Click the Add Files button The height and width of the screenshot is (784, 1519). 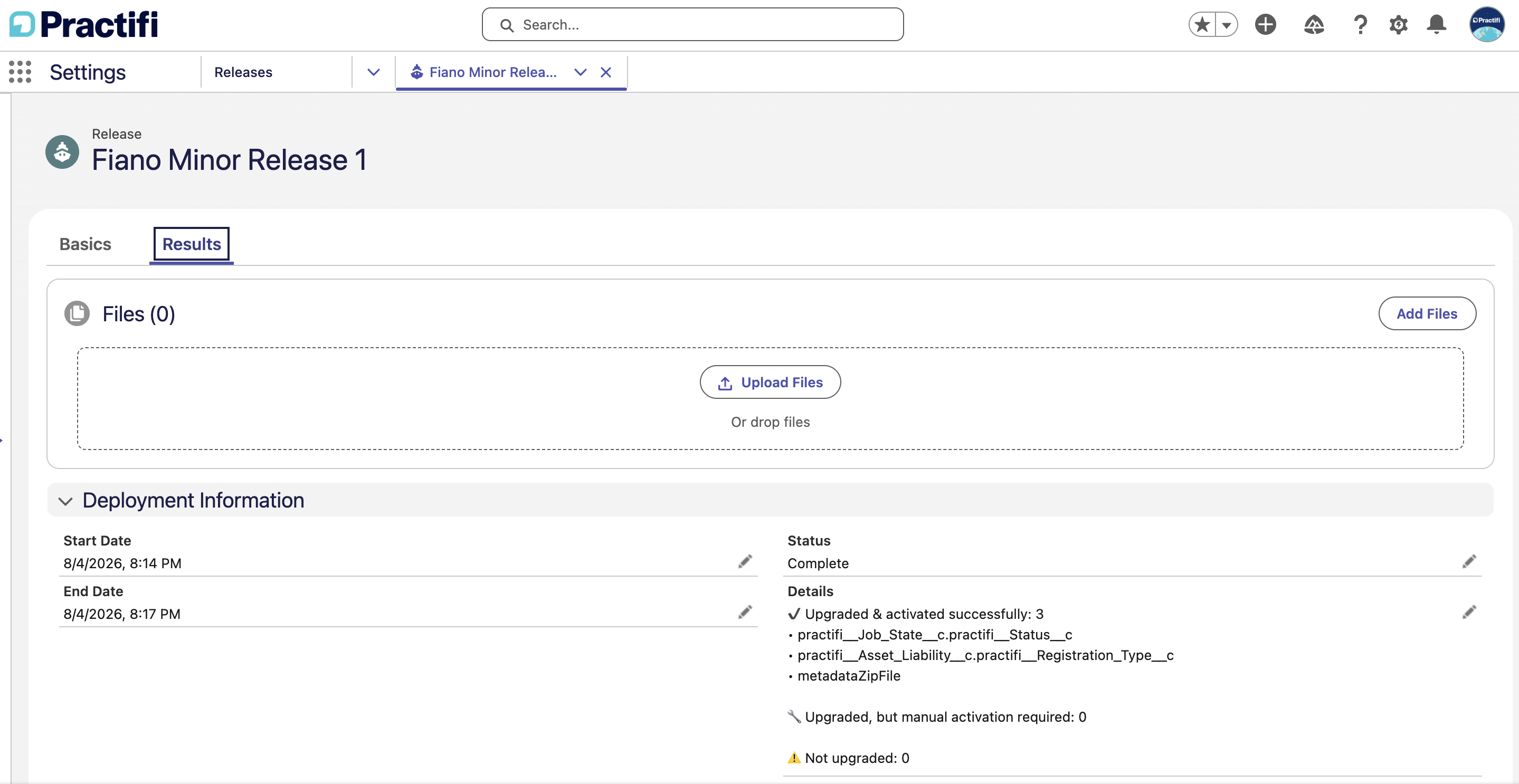point(1427,313)
